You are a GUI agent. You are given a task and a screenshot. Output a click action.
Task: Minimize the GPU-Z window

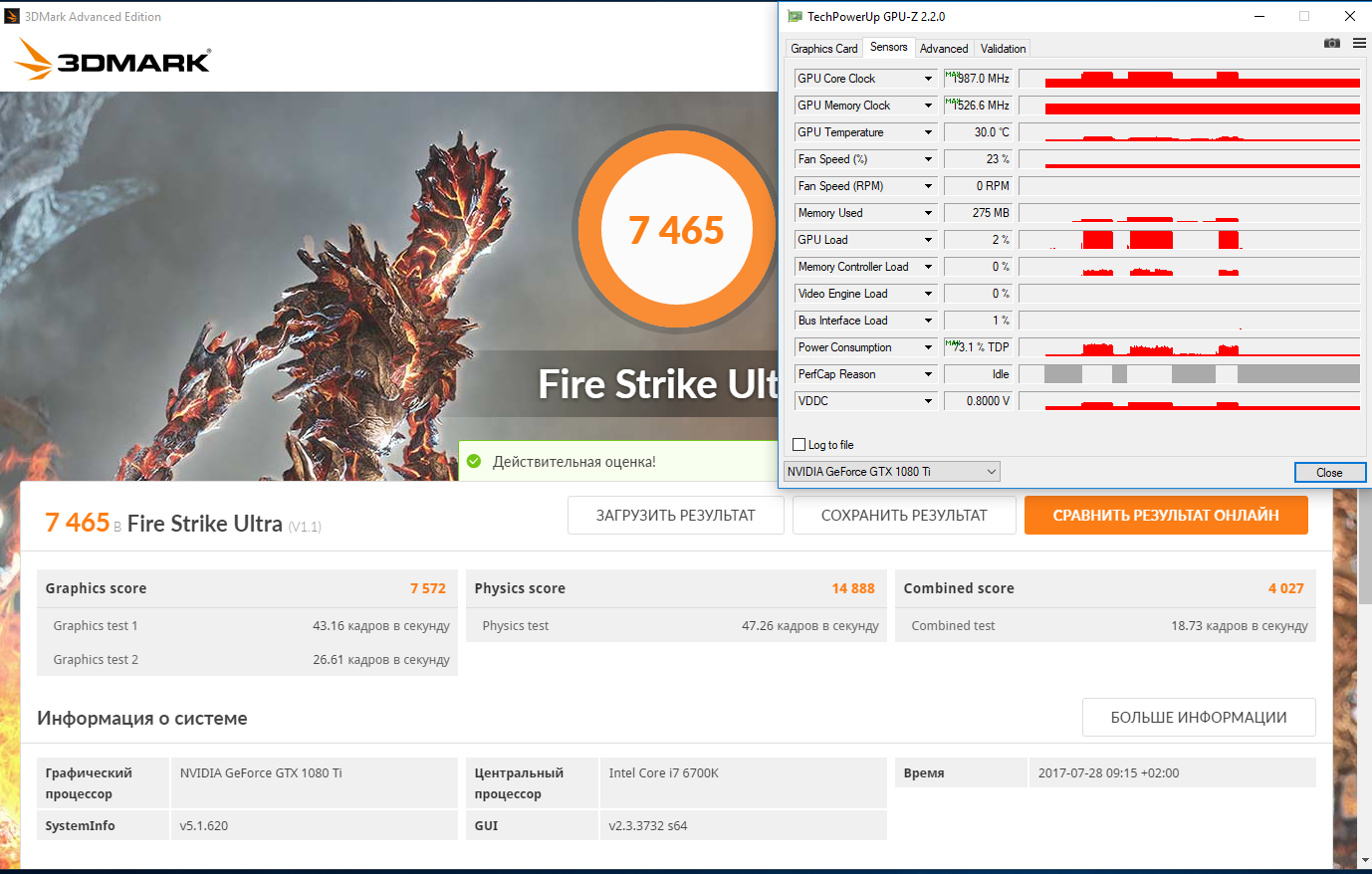click(1259, 16)
